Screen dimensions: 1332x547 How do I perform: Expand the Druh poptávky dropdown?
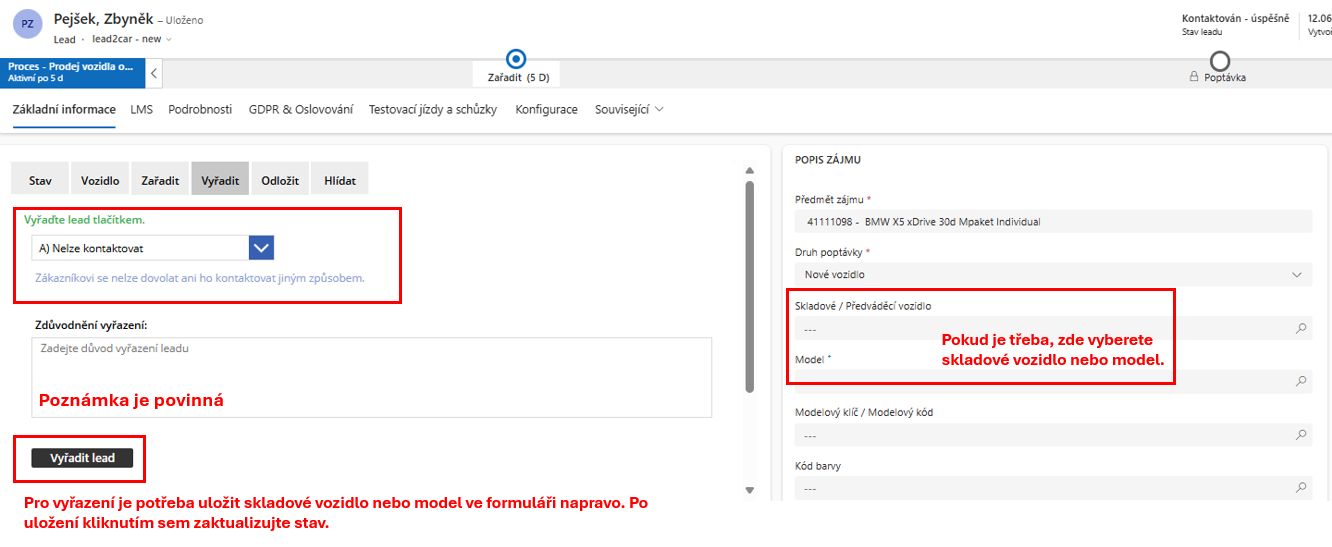pos(1297,274)
